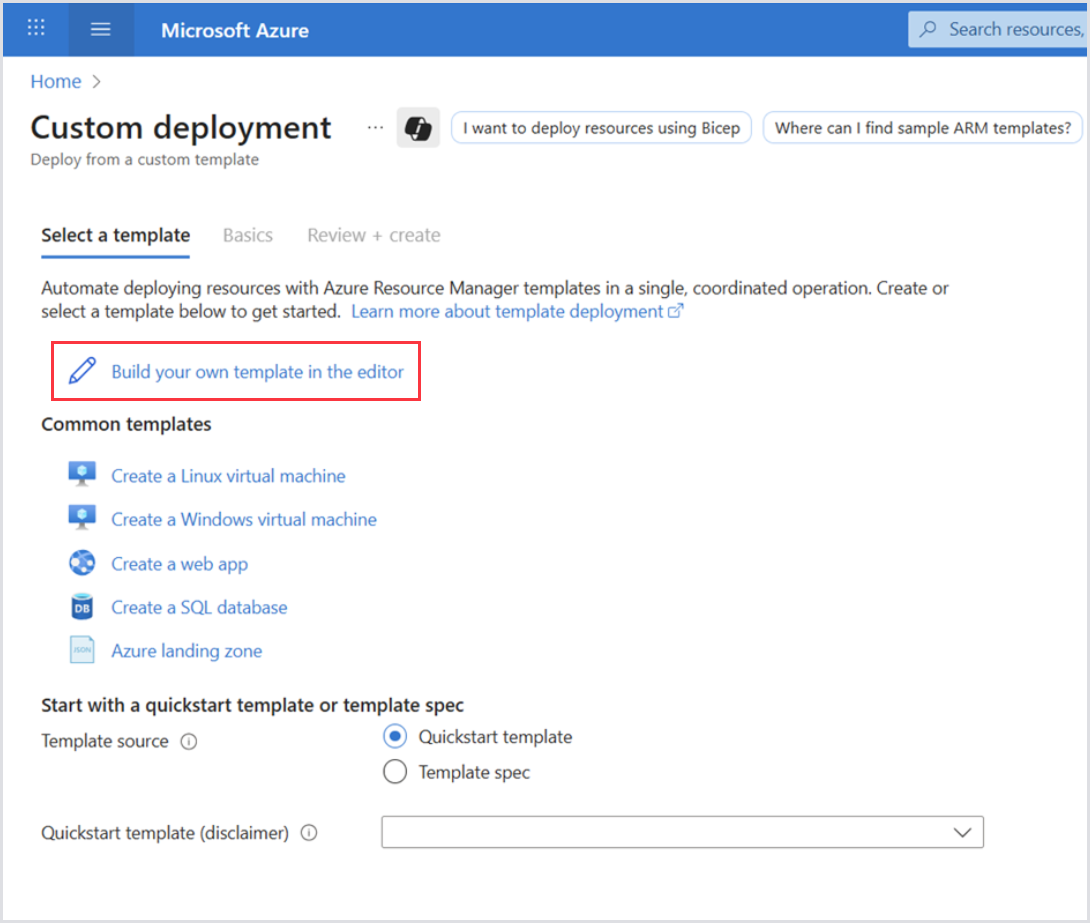
Task: Open the hamburger portal menu
Action: pyautogui.click(x=100, y=29)
